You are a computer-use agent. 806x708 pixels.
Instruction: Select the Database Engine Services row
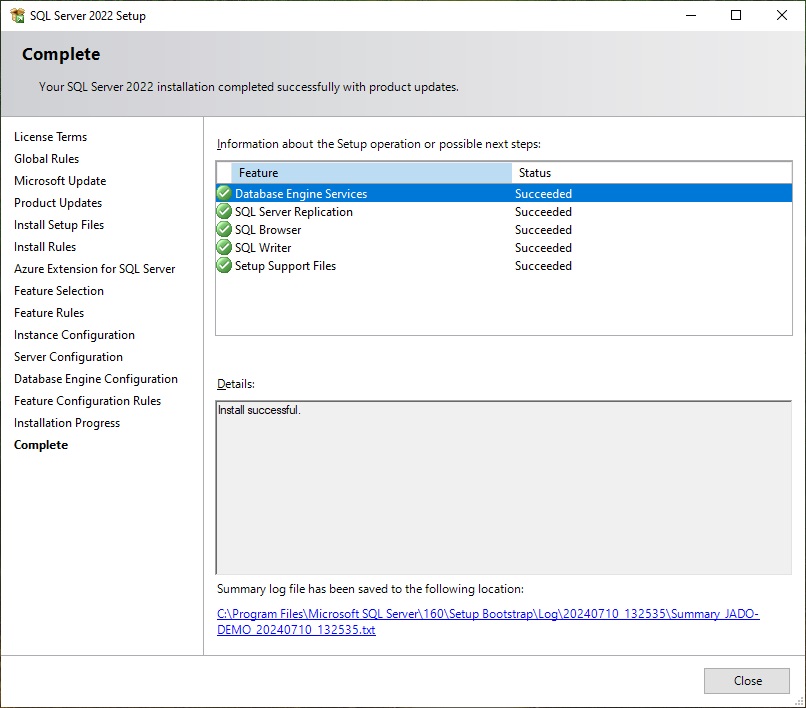point(301,194)
